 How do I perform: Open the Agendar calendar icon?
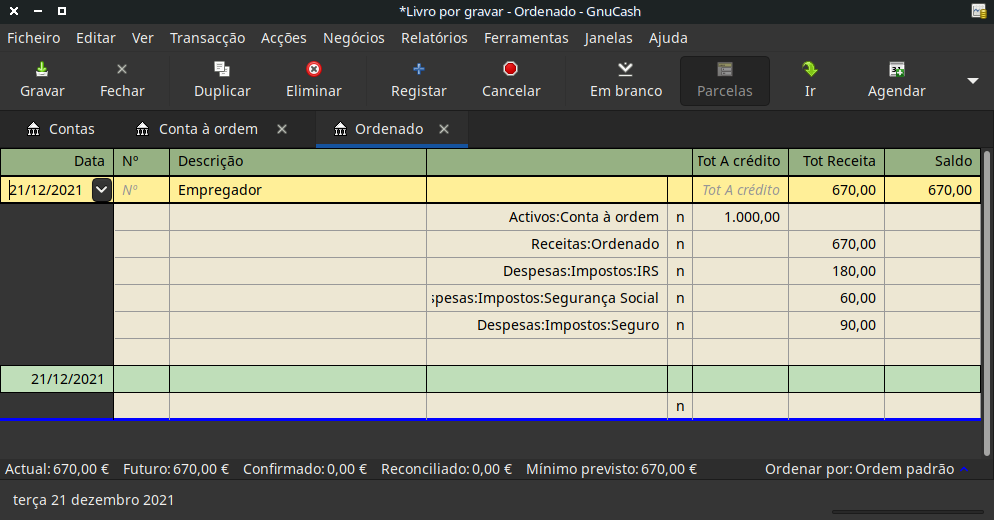[896, 70]
